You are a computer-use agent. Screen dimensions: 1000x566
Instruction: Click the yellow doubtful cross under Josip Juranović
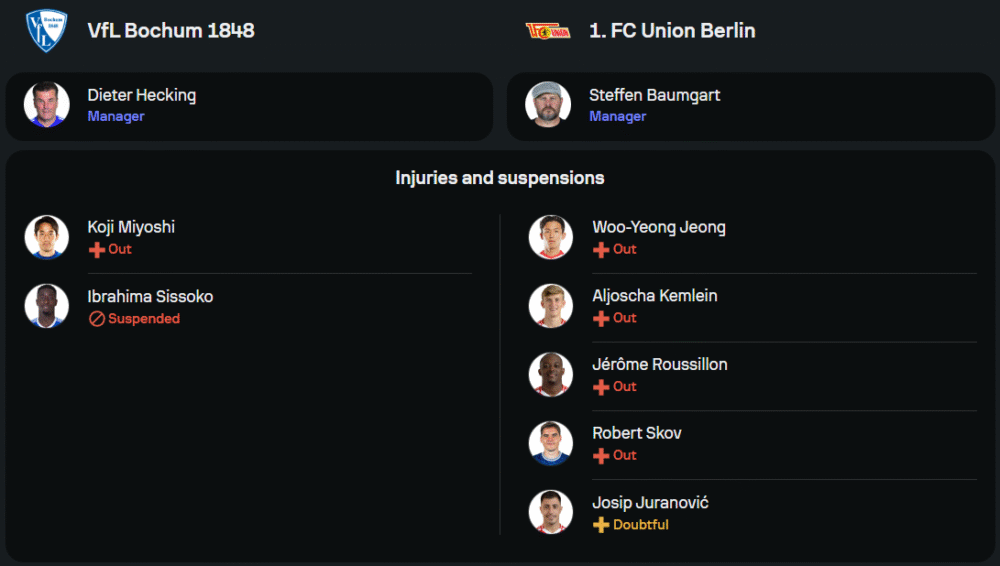point(601,525)
